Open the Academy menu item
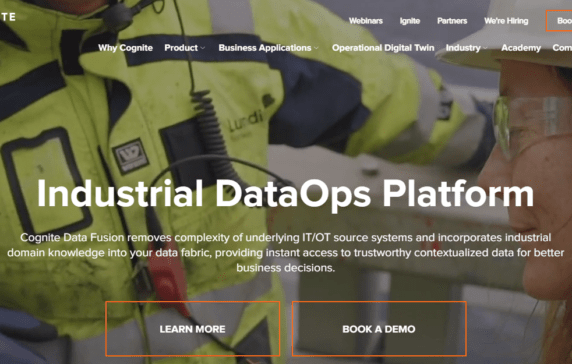 521,48
